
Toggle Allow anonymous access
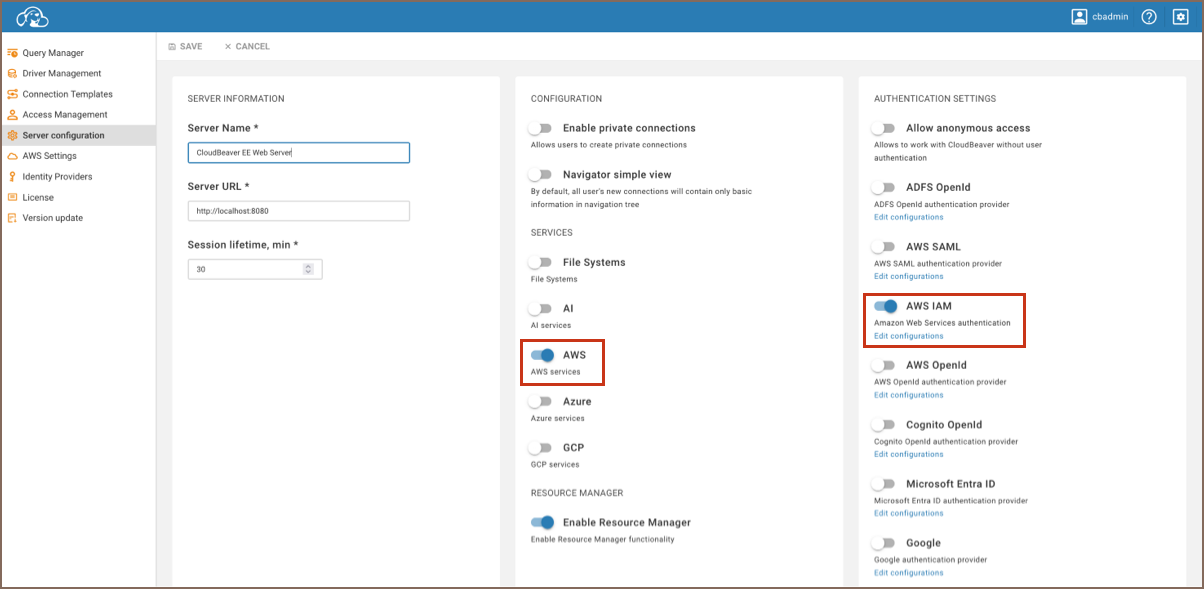(884, 128)
